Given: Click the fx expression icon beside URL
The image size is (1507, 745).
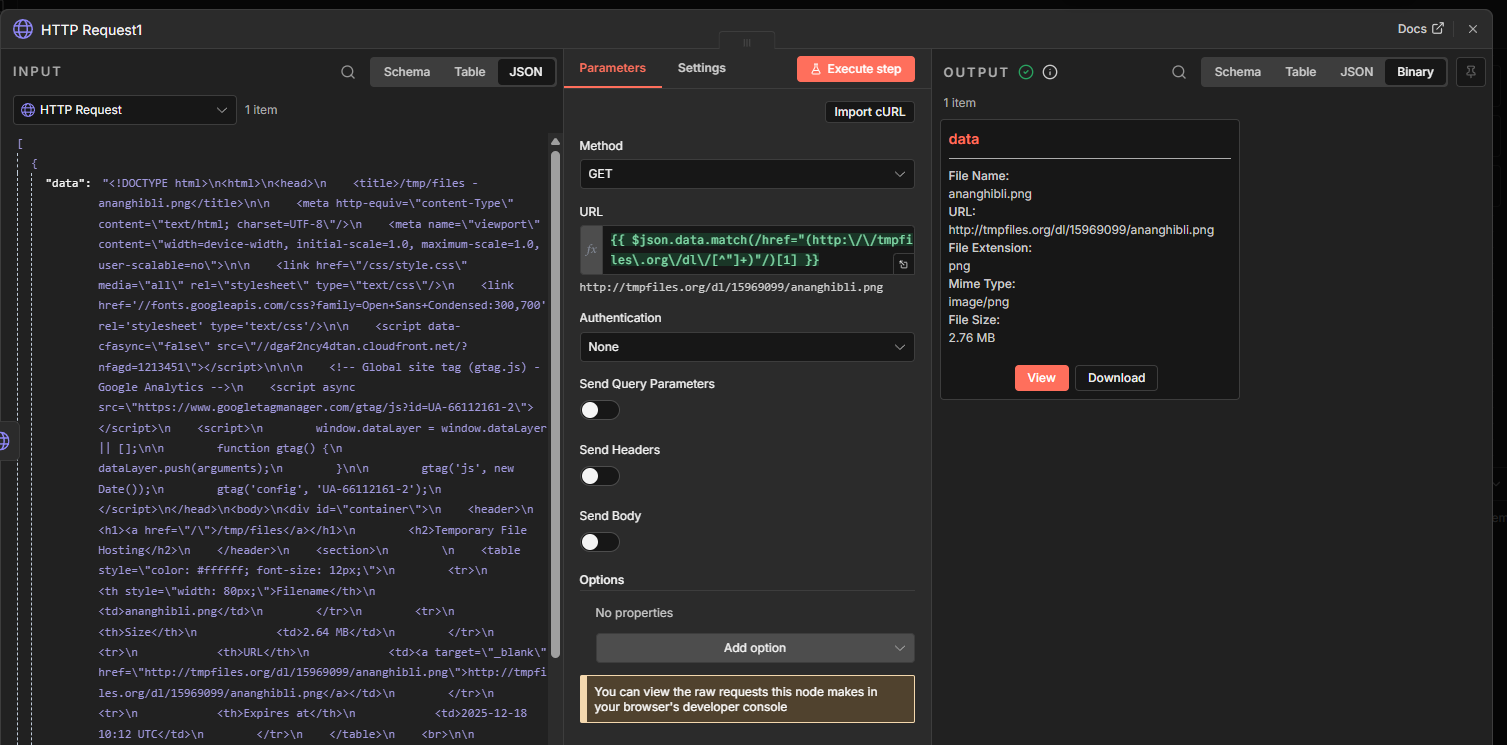Looking at the screenshot, I should pos(591,250).
